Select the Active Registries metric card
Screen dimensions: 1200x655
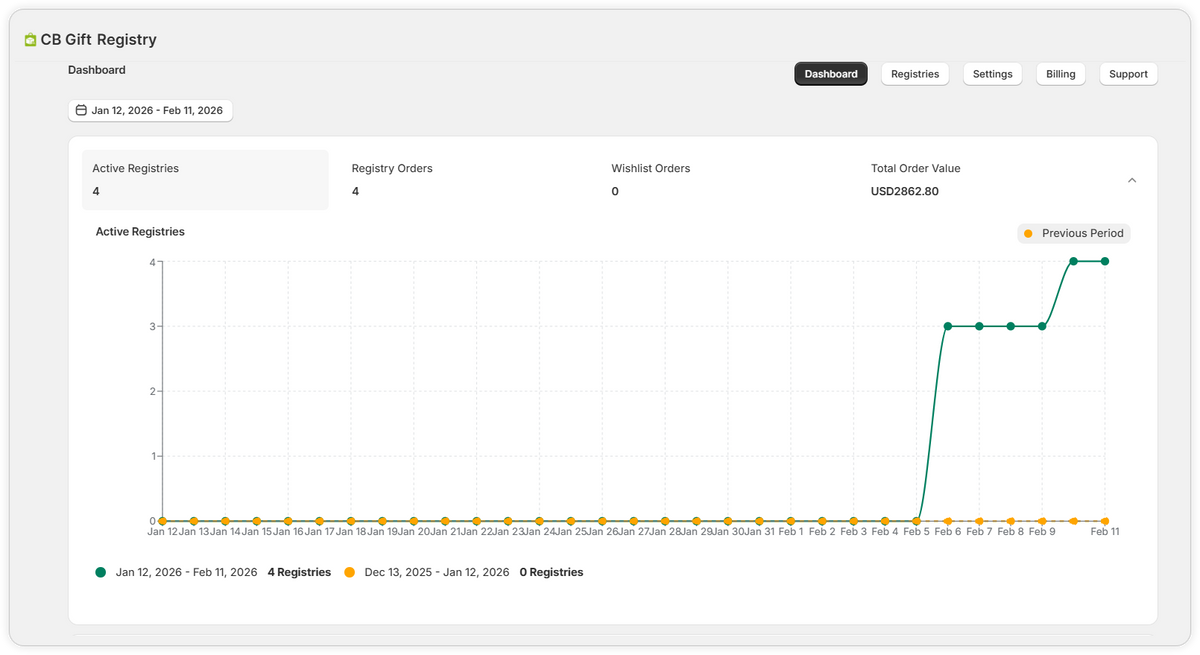[x=205, y=180]
